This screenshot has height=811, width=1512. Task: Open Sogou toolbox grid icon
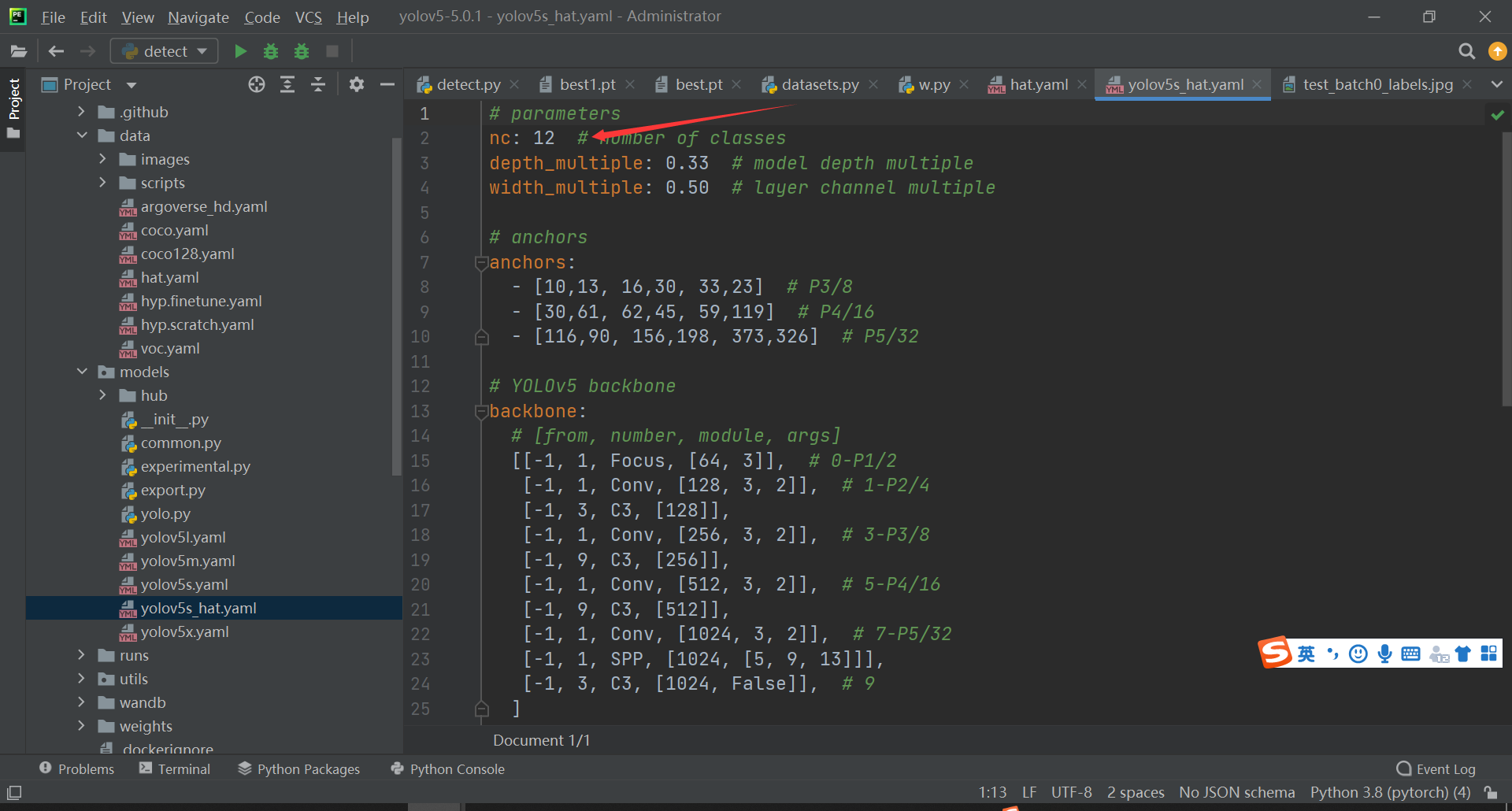tap(1488, 654)
